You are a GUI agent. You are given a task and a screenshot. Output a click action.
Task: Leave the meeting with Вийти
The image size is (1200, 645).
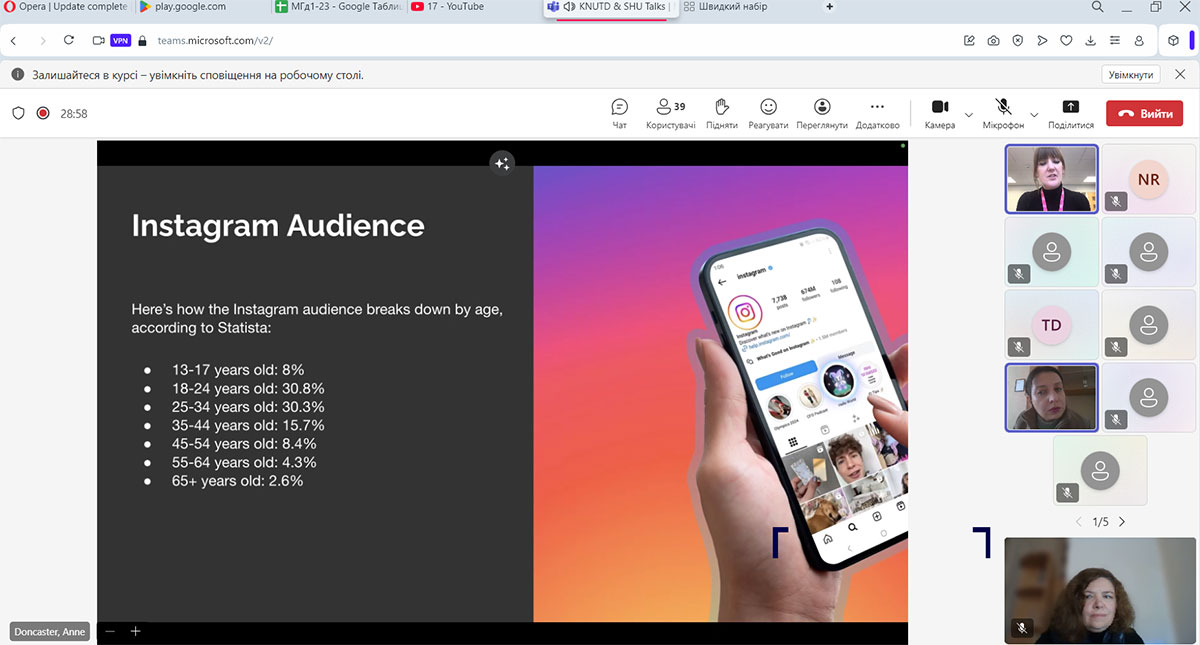point(1144,113)
